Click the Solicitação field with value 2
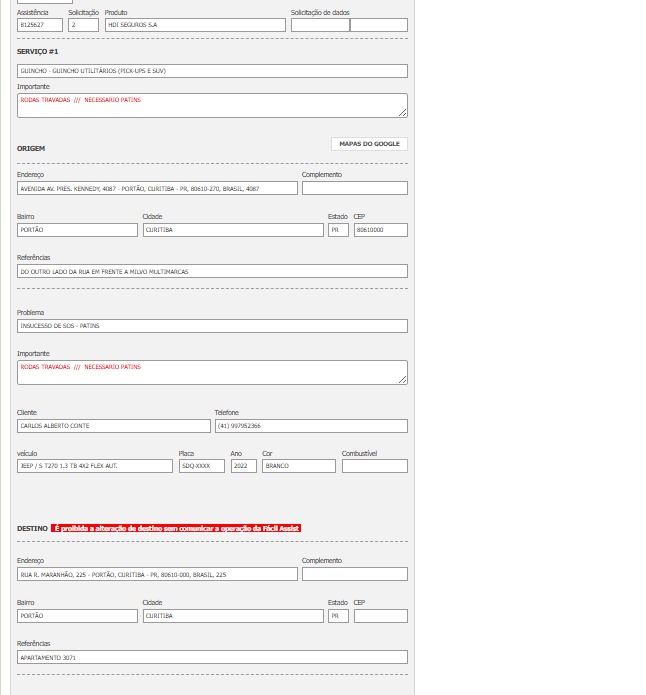Image resolution: width=646 pixels, height=695 pixels. coord(83,25)
